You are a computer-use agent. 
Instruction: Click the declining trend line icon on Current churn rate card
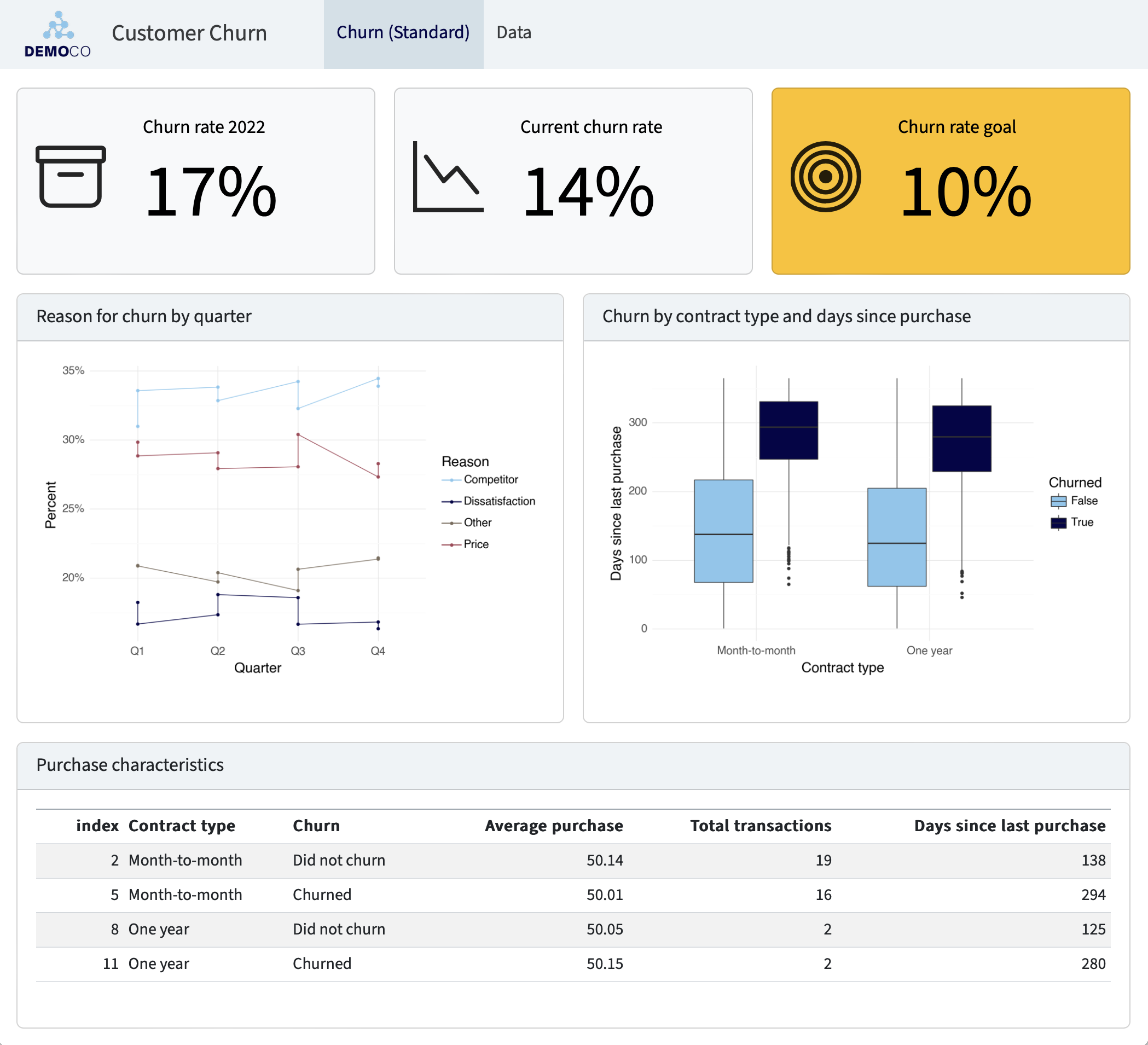[448, 178]
